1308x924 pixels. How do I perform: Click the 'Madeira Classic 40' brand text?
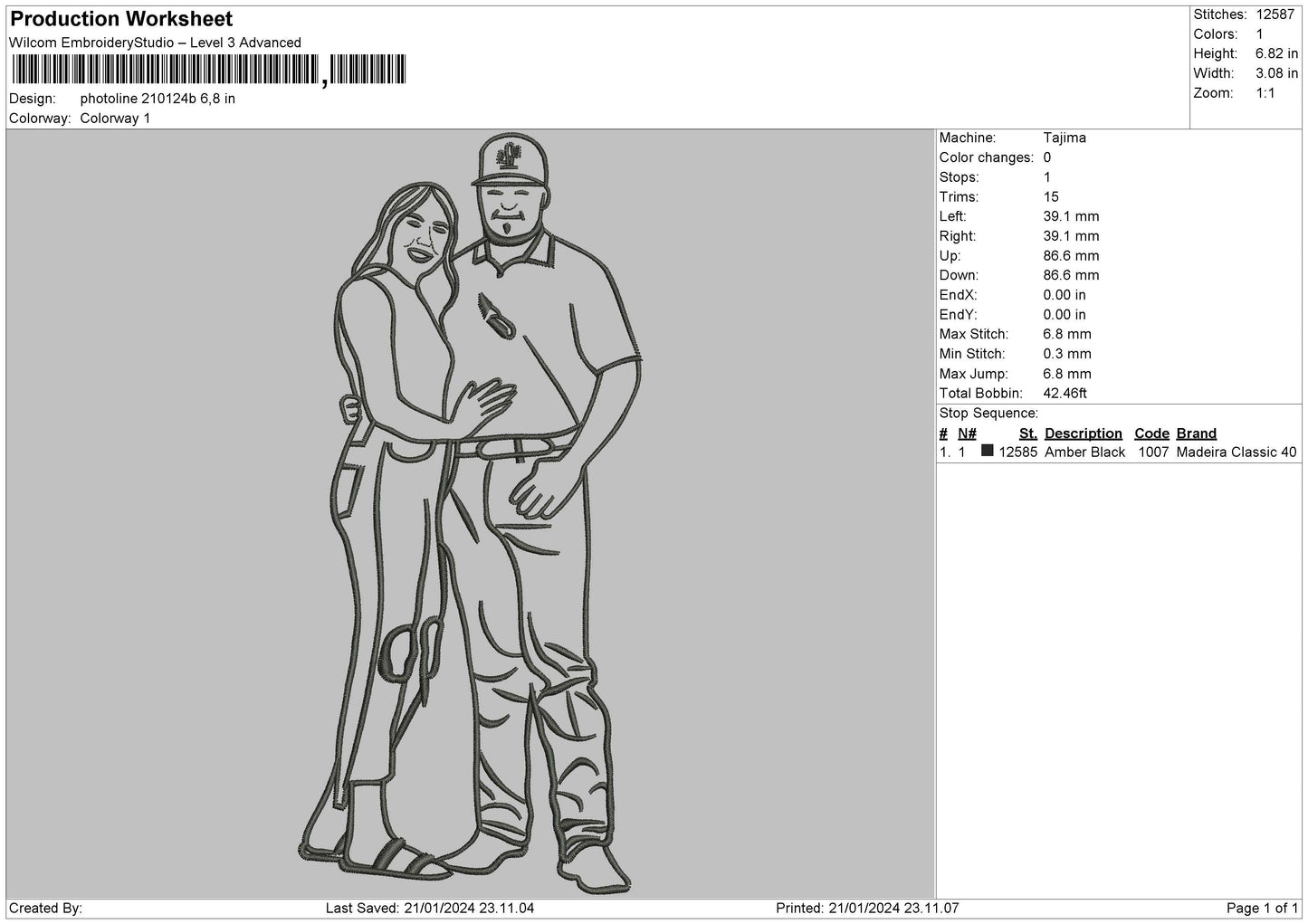pos(1236,452)
